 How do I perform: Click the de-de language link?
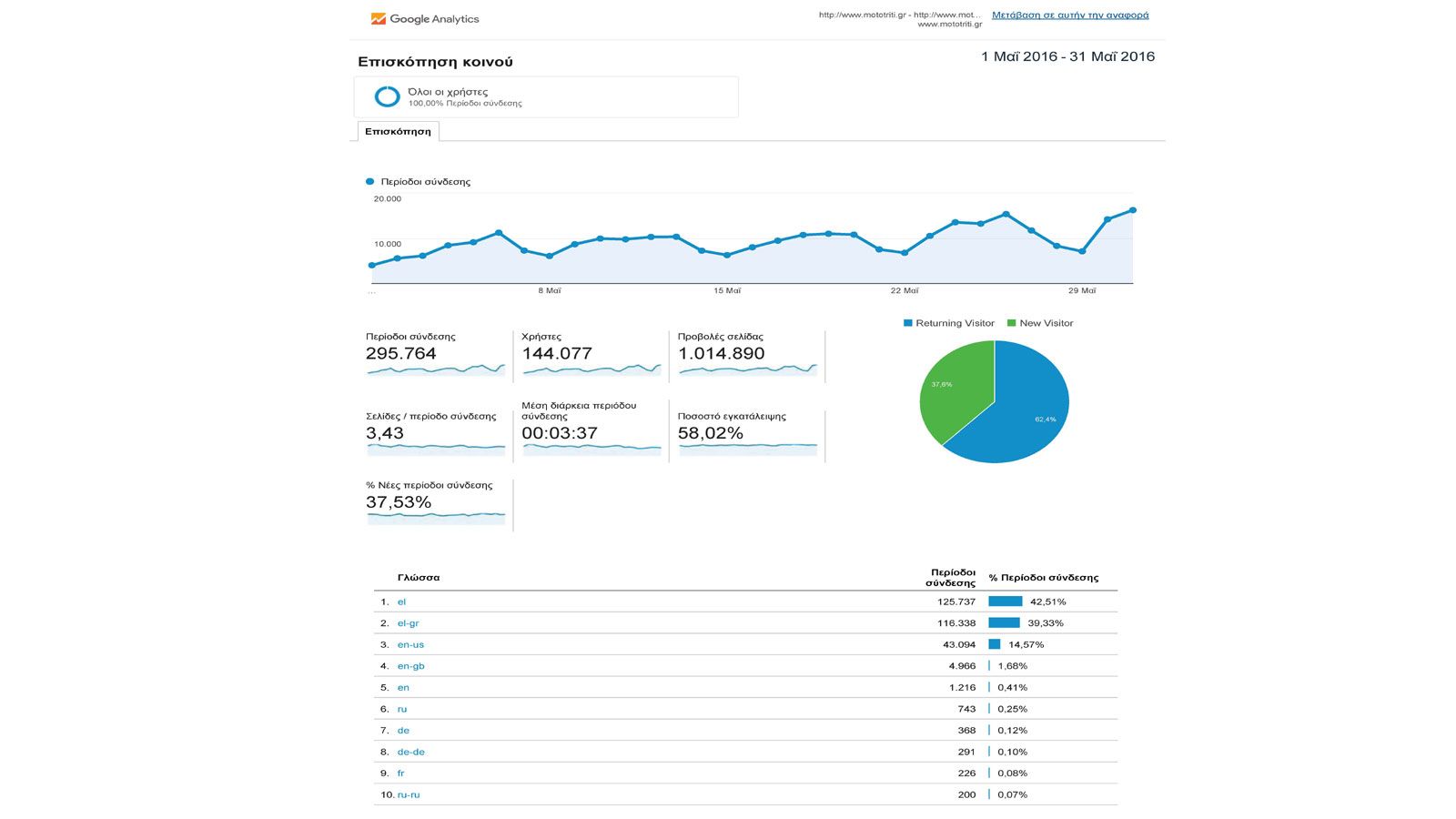coord(410,752)
